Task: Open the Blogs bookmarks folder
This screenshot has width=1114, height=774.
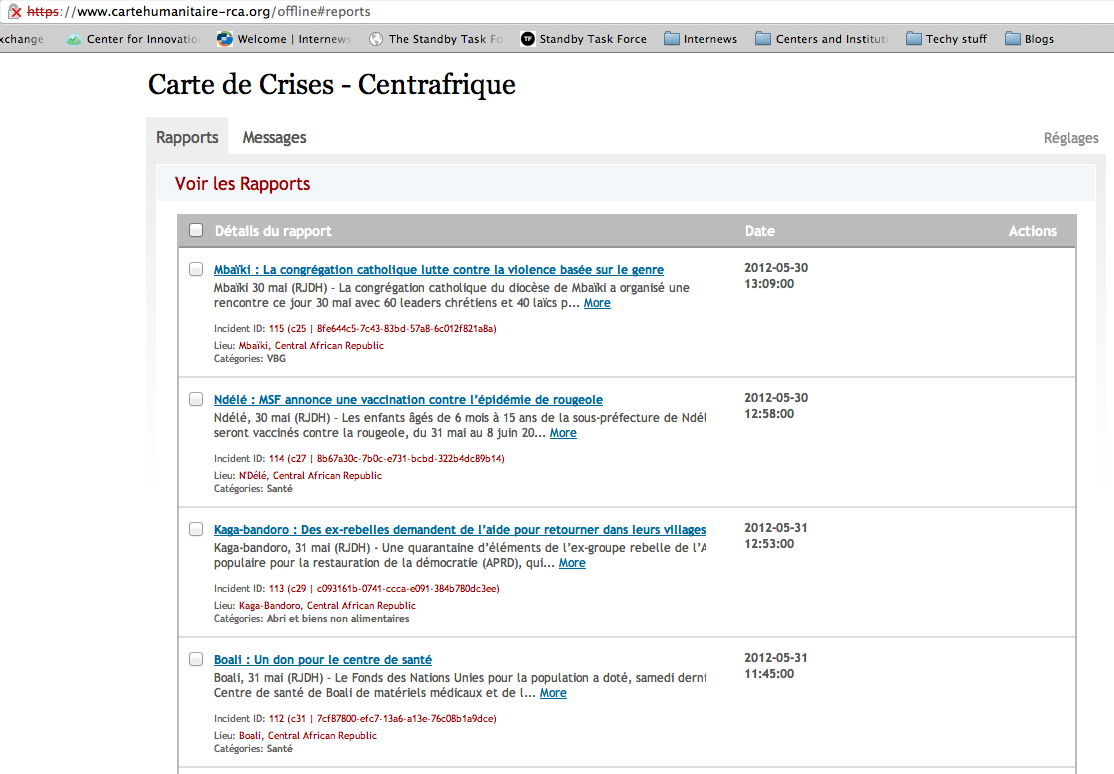Action: tap(1029, 39)
